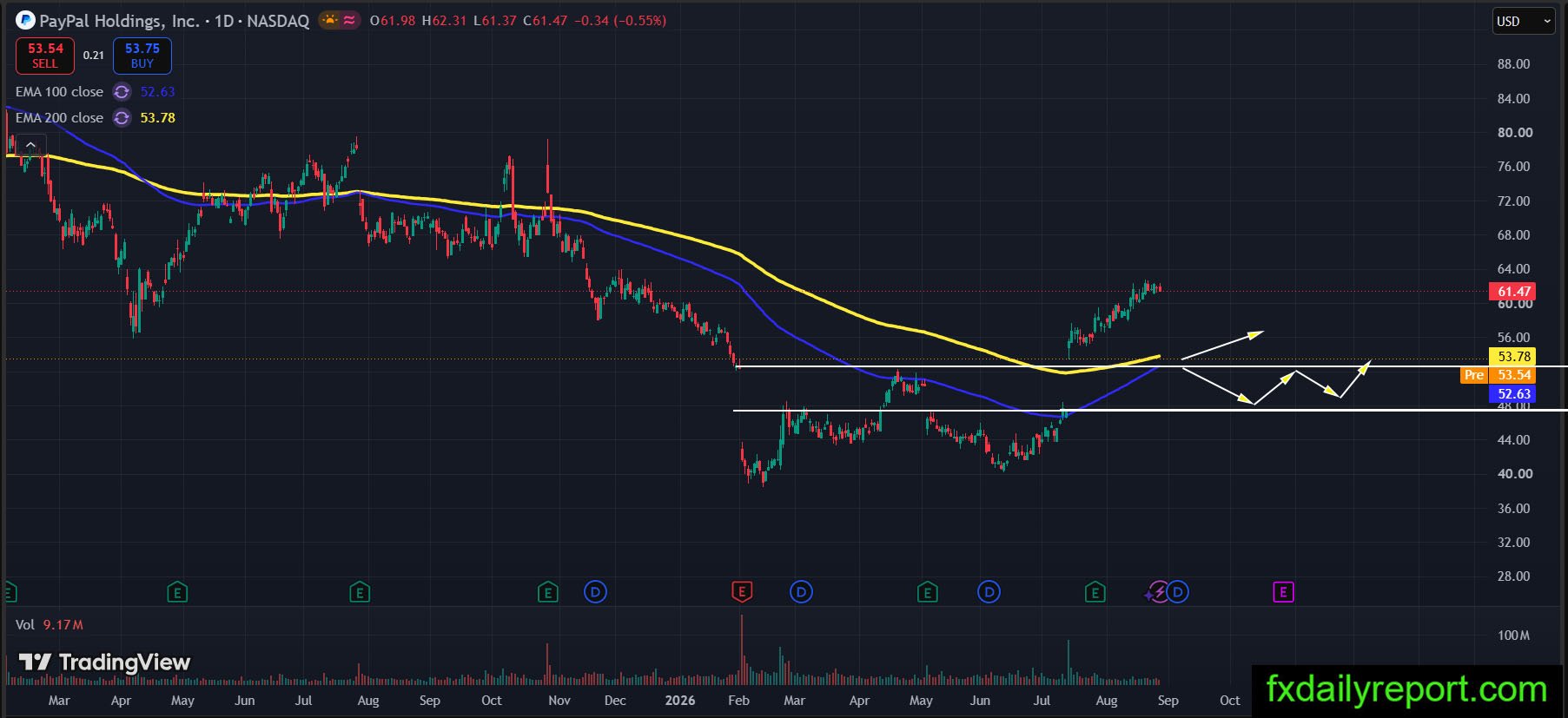Viewport: 1568px width, 718px height.
Task: Click the 64.00 price axis label
Action: (1513, 269)
